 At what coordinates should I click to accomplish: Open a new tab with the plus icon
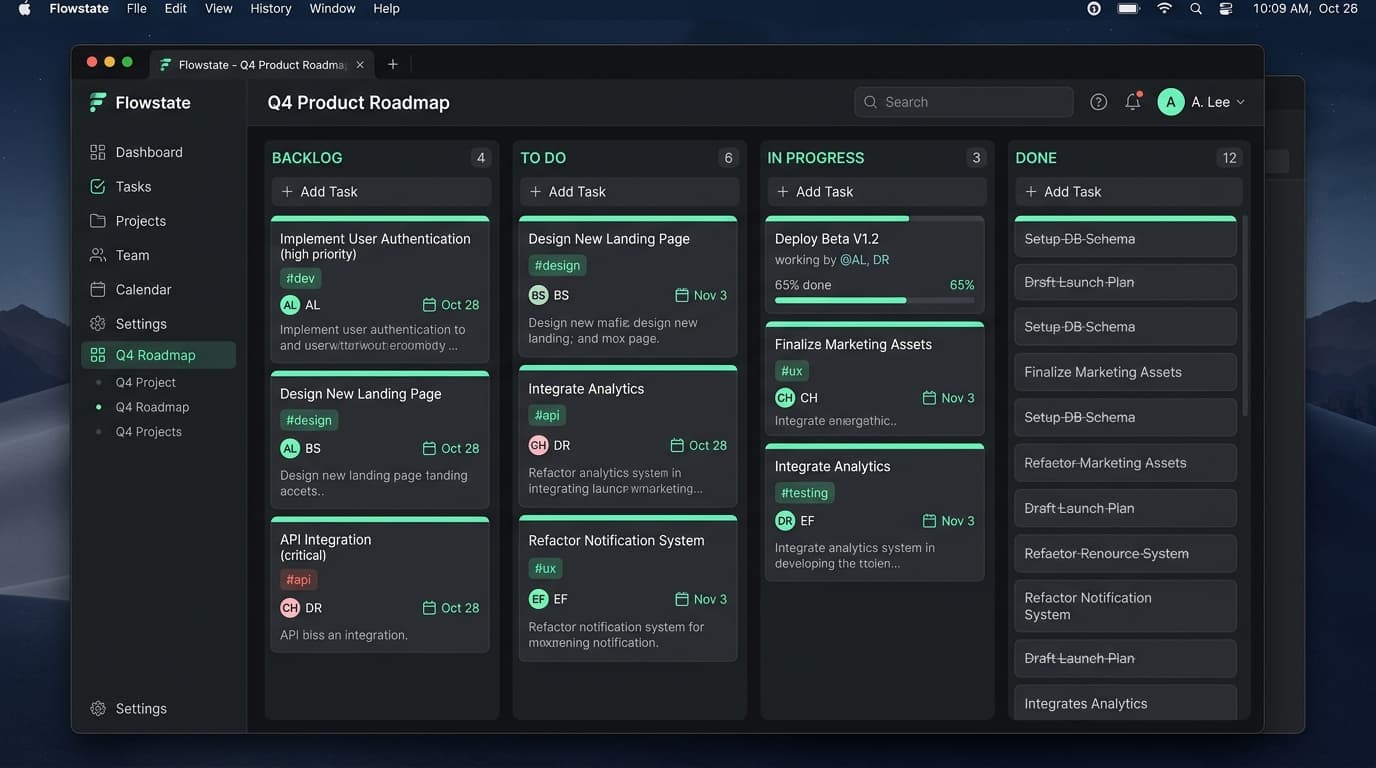[x=392, y=64]
